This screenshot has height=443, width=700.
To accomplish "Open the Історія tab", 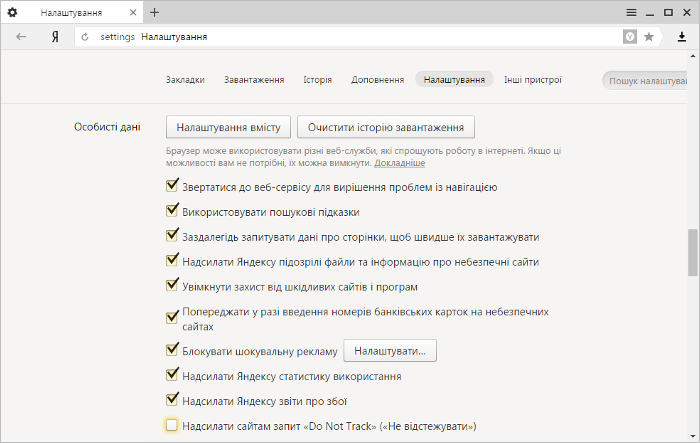I will [317, 80].
